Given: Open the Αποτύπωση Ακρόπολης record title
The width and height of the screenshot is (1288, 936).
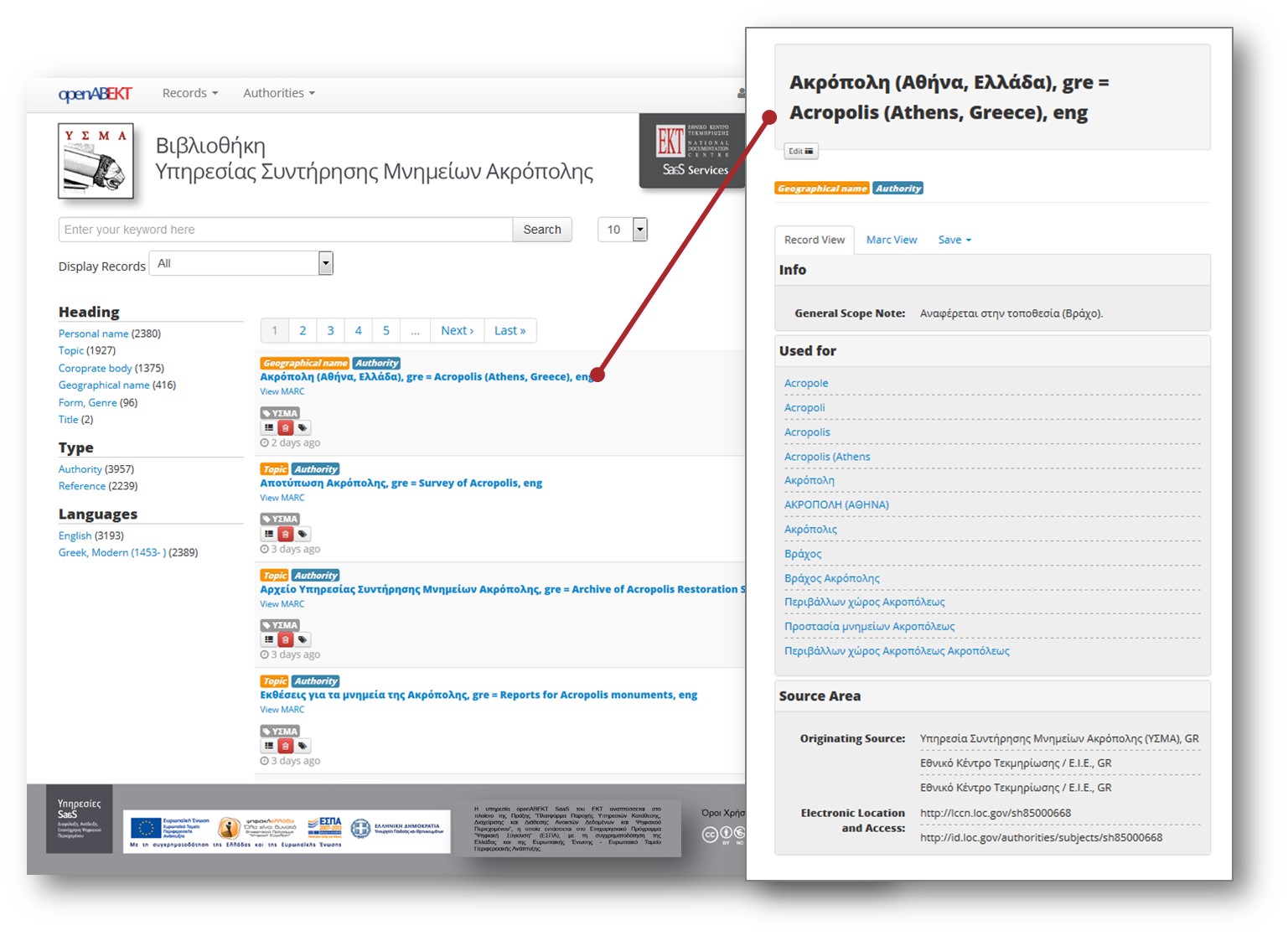Looking at the screenshot, I should pyautogui.click(x=401, y=483).
